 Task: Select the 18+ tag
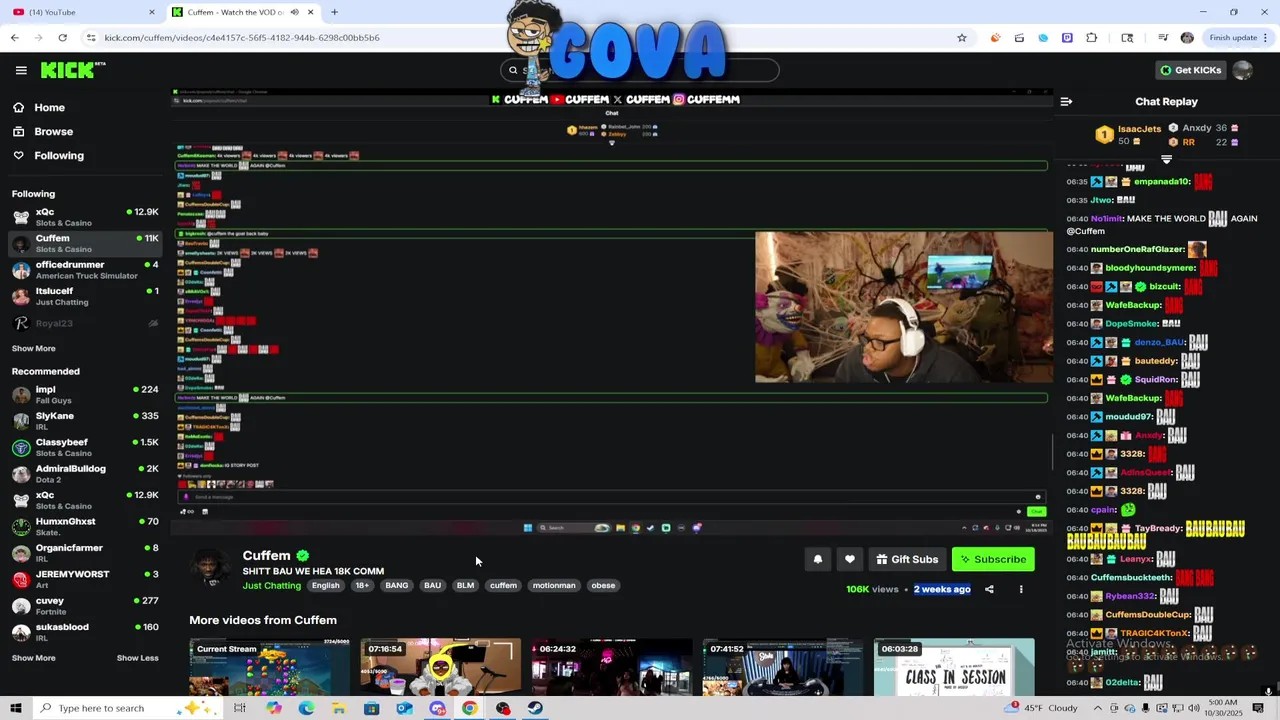(x=362, y=586)
